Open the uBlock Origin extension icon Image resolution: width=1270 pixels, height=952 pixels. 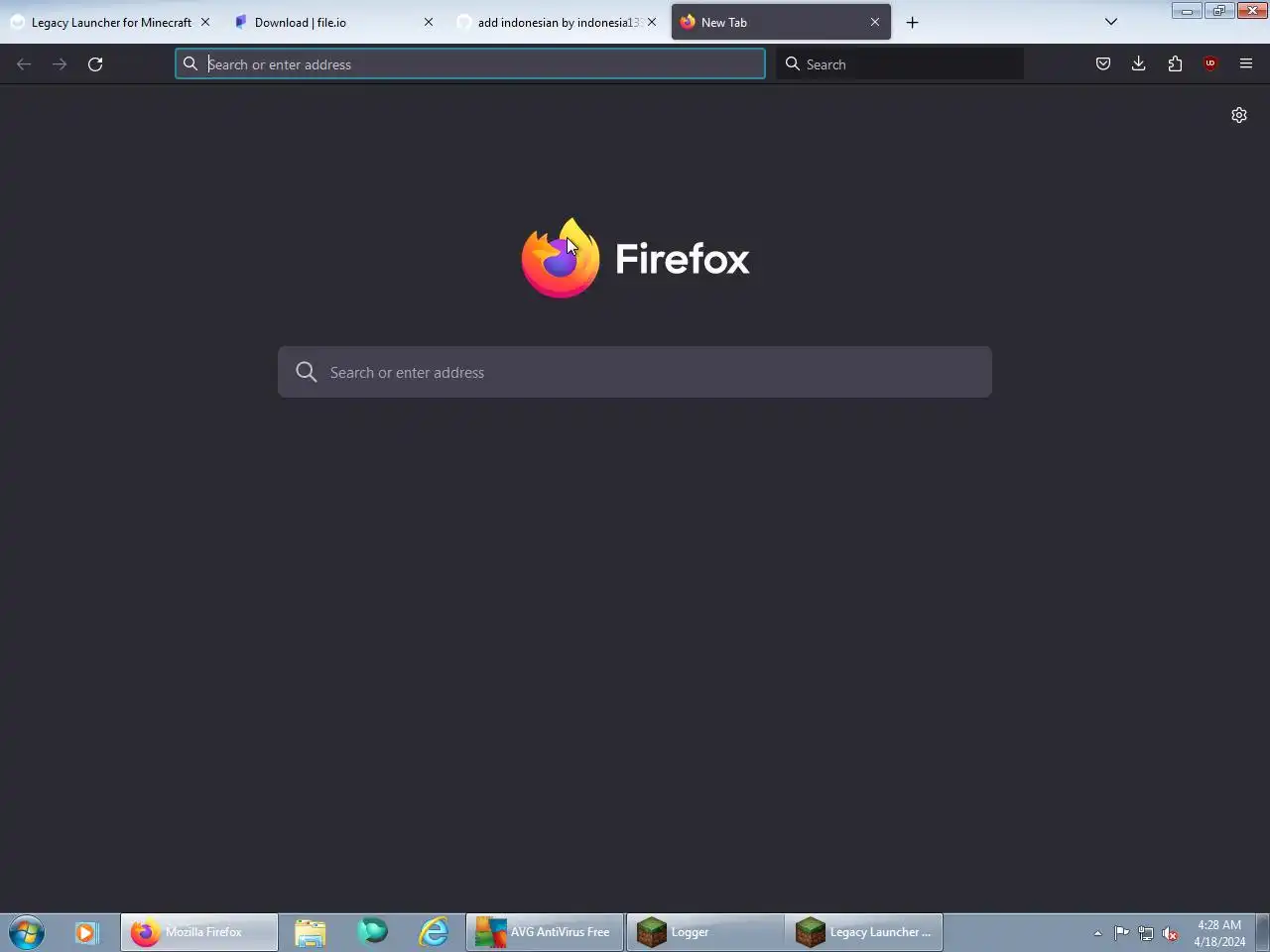click(1210, 64)
